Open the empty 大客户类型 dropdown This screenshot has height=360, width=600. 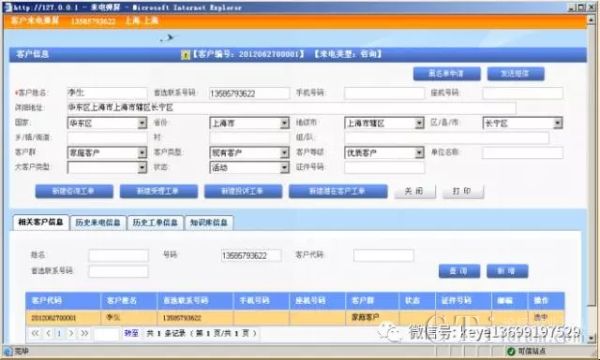(x=107, y=168)
